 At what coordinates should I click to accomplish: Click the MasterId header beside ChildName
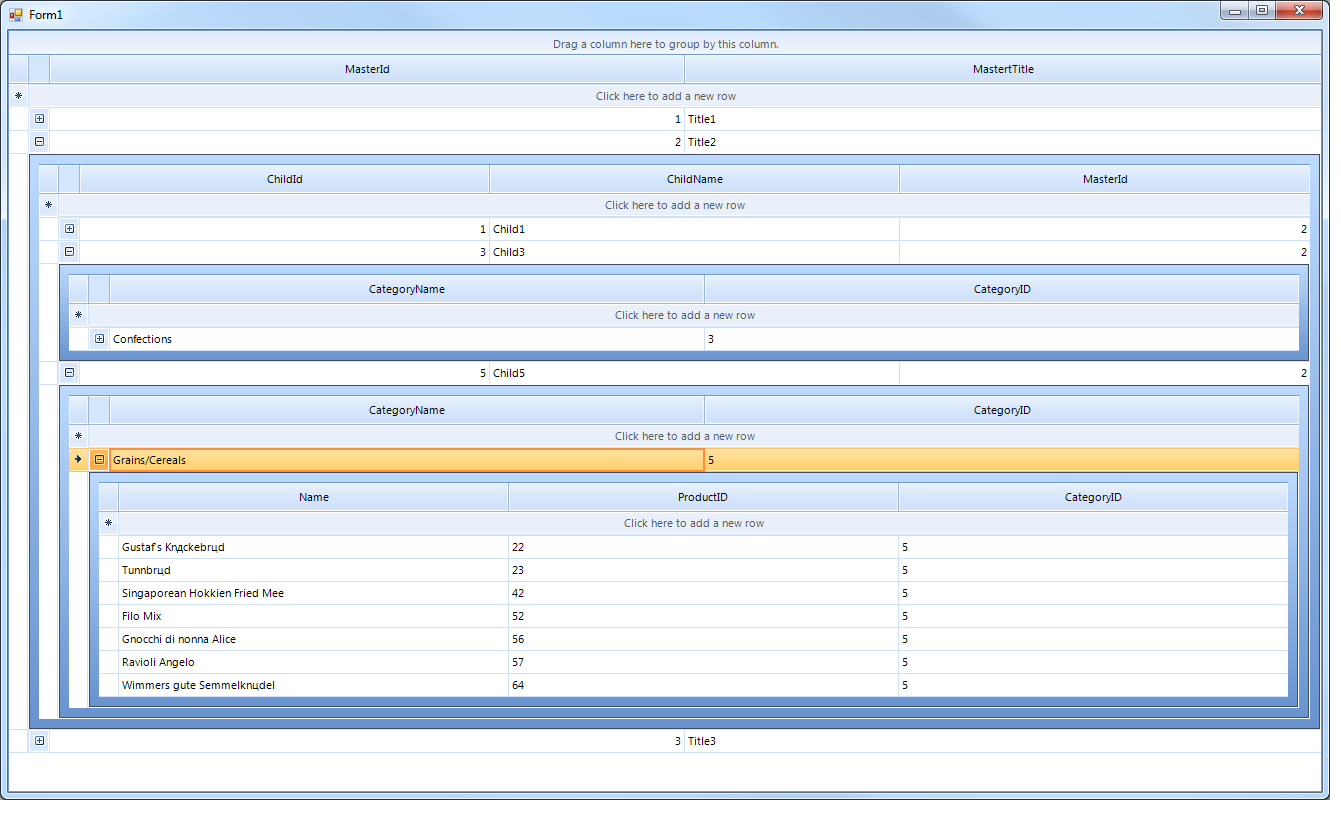[x=1105, y=179]
